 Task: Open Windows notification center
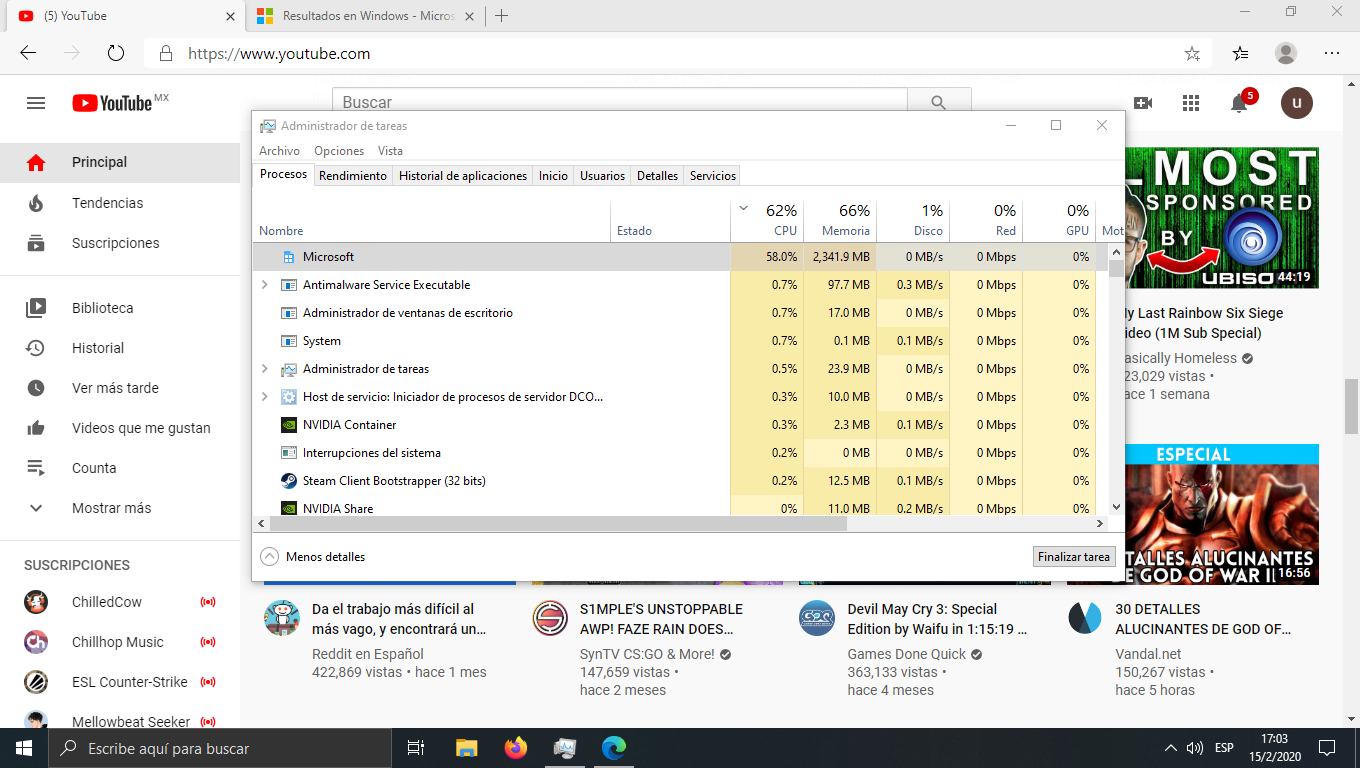pos(1327,748)
